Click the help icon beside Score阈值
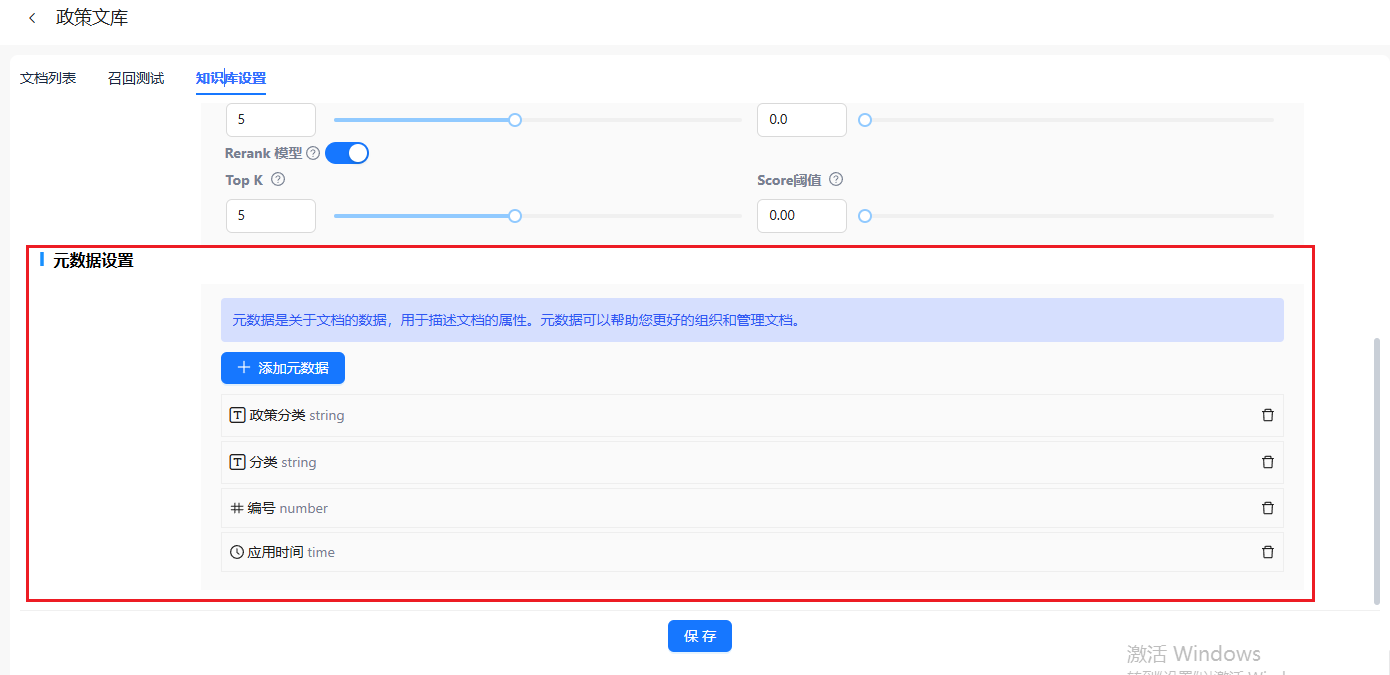The image size is (1390, 675). pos(836,180)
